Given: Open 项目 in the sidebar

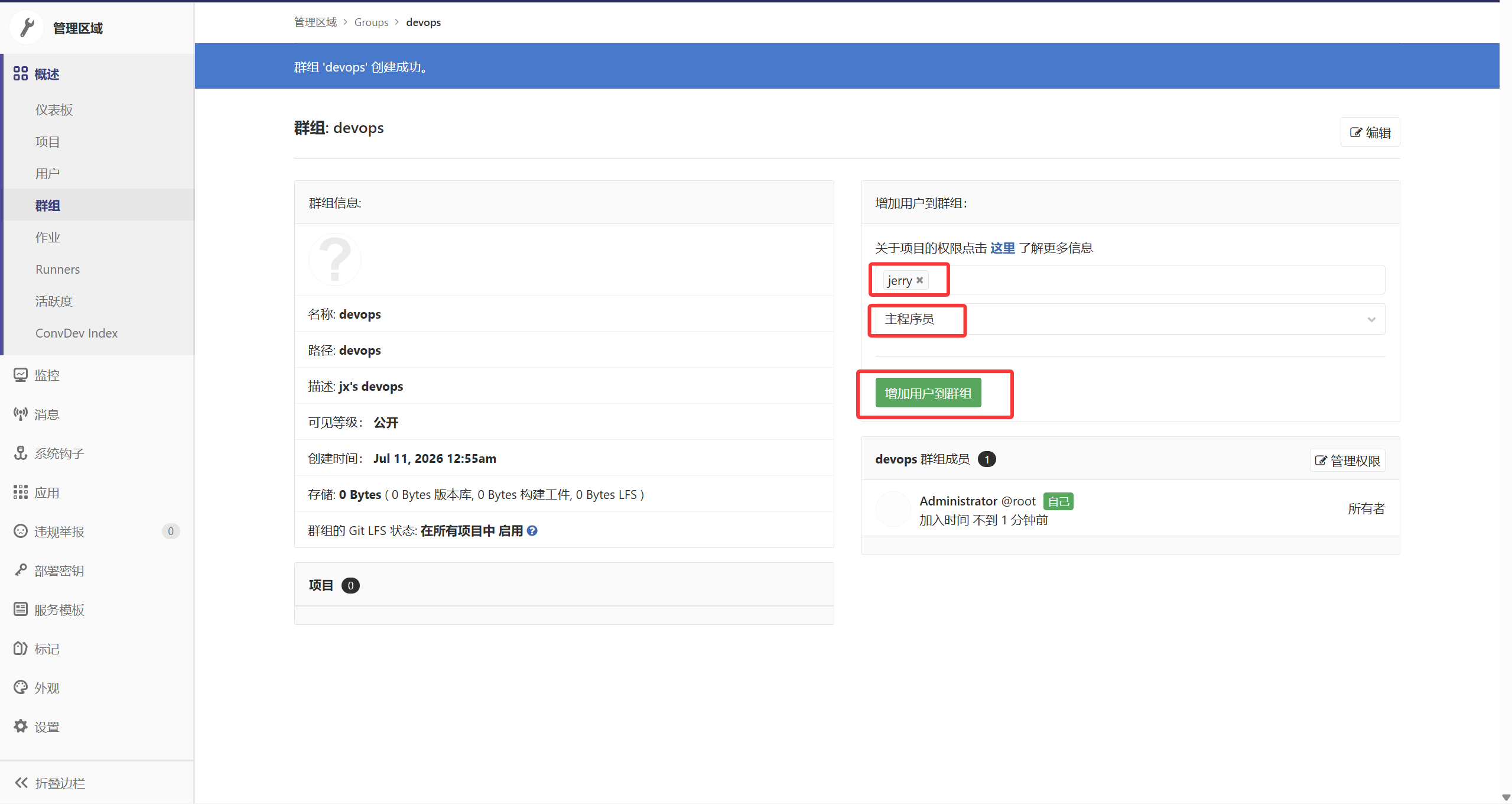Looking at the screenshot, I should tap(47, 141).
